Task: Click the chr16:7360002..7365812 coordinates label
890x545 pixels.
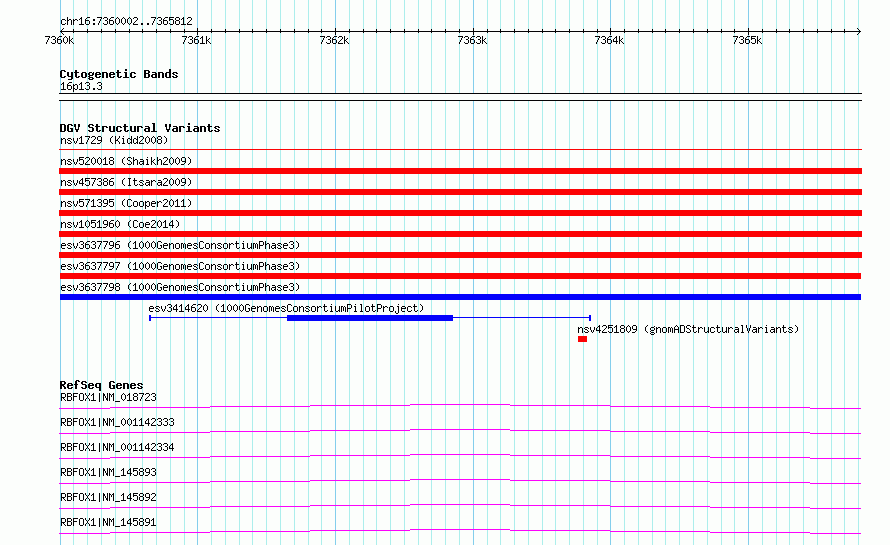Action: pos(126,21)
